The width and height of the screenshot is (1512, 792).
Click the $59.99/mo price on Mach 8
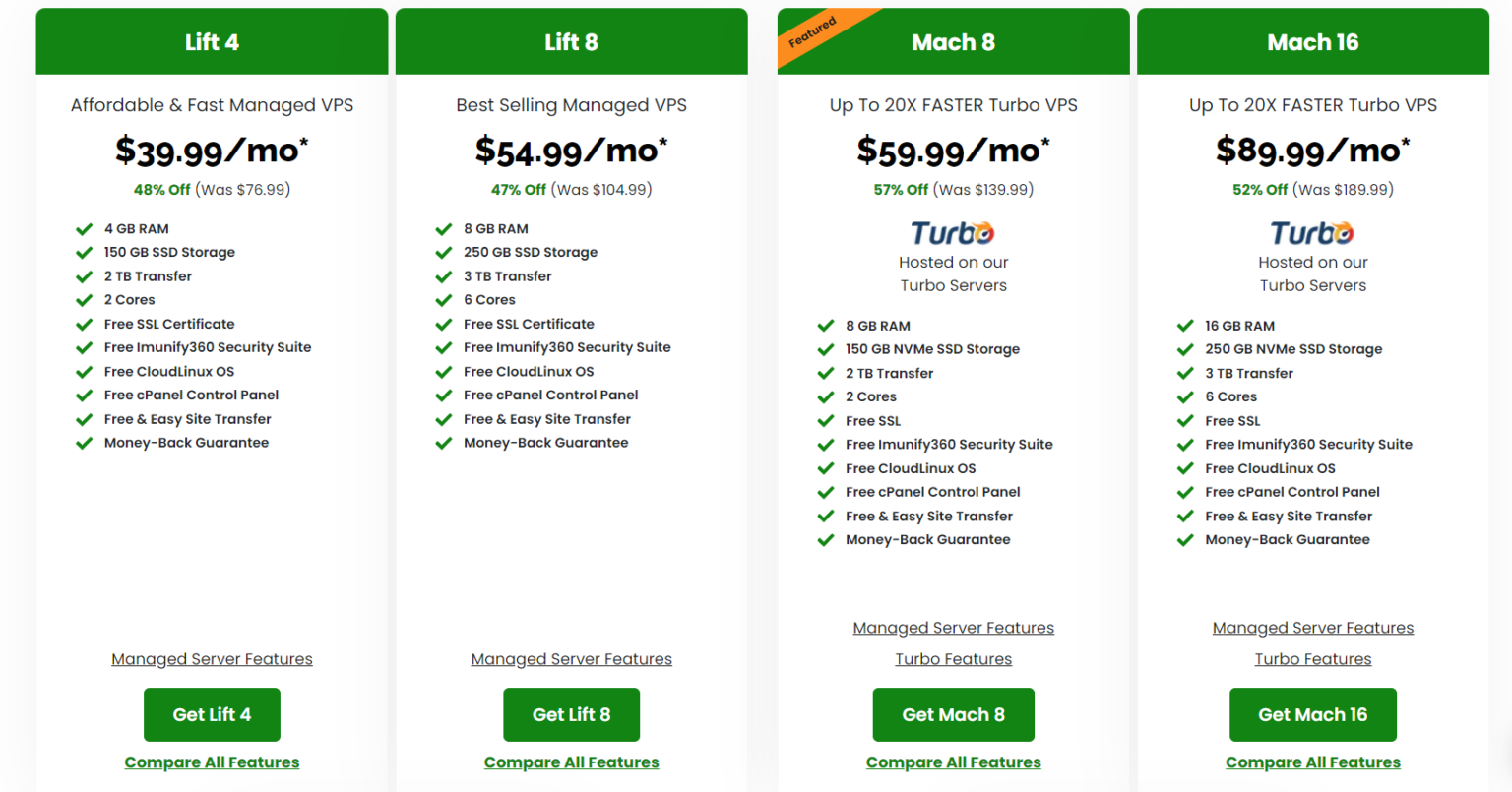(x=953, y=151)
